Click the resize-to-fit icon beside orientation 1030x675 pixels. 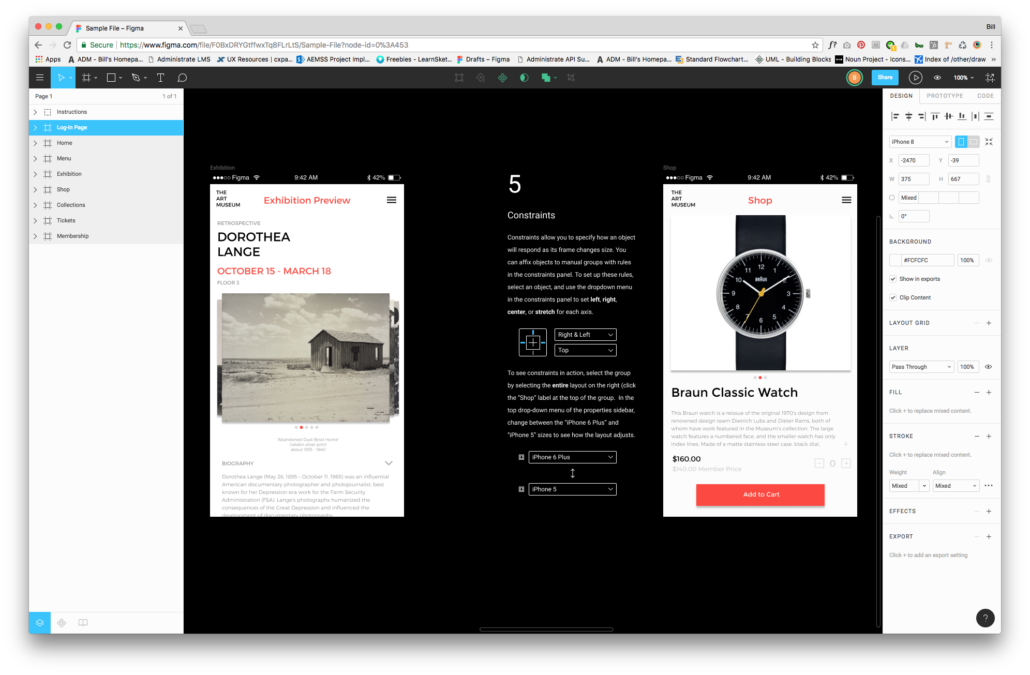[989, 142]
